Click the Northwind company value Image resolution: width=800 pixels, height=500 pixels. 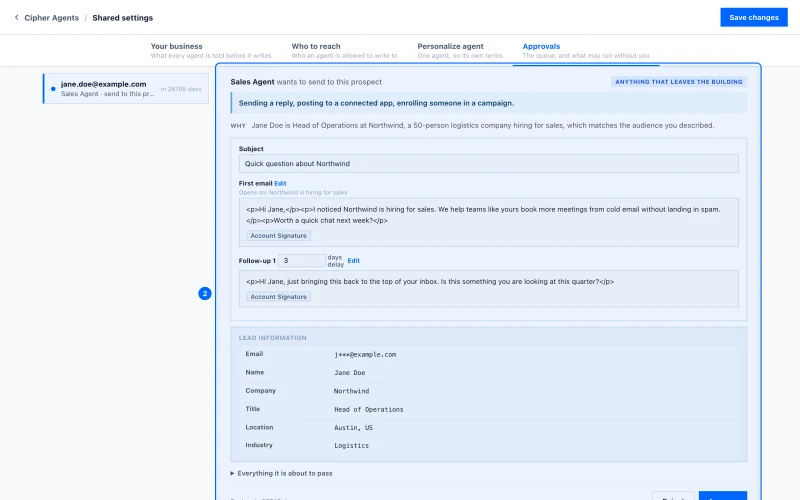pos(352,391)
